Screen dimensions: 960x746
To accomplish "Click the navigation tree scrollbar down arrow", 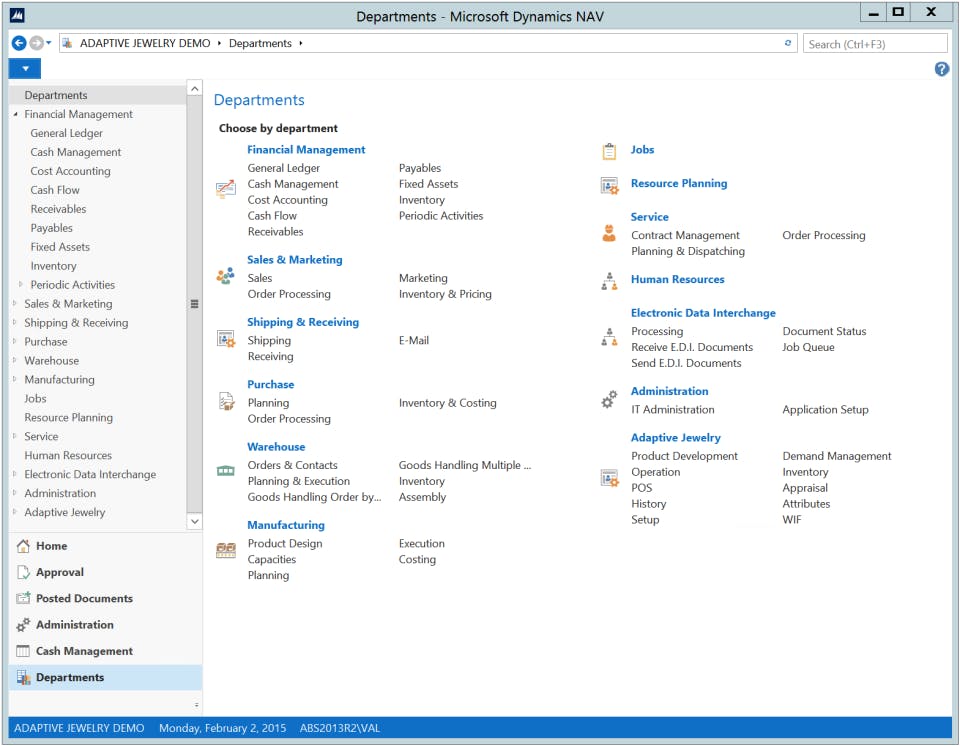I will click(x=194, y=521).
